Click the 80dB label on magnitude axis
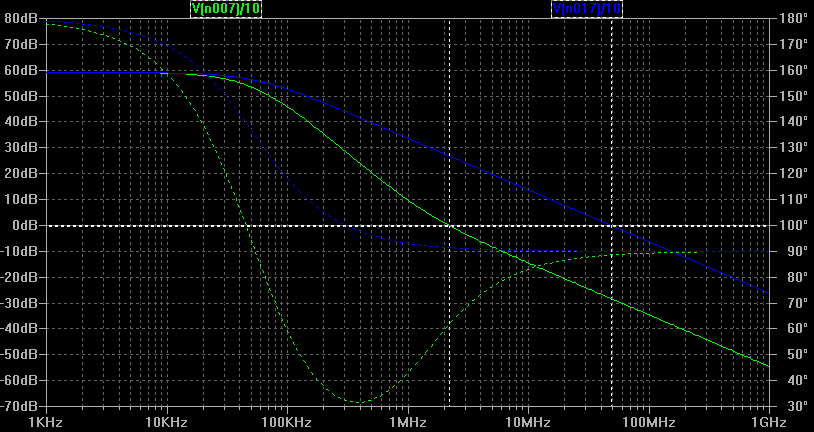 [x=19, y=19]
